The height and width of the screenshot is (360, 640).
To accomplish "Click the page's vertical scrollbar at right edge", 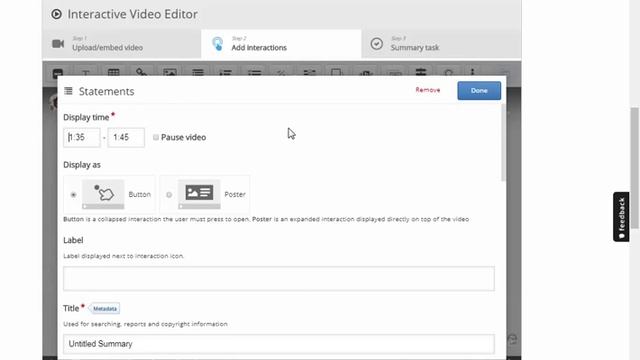I will (x=634, y=168).
